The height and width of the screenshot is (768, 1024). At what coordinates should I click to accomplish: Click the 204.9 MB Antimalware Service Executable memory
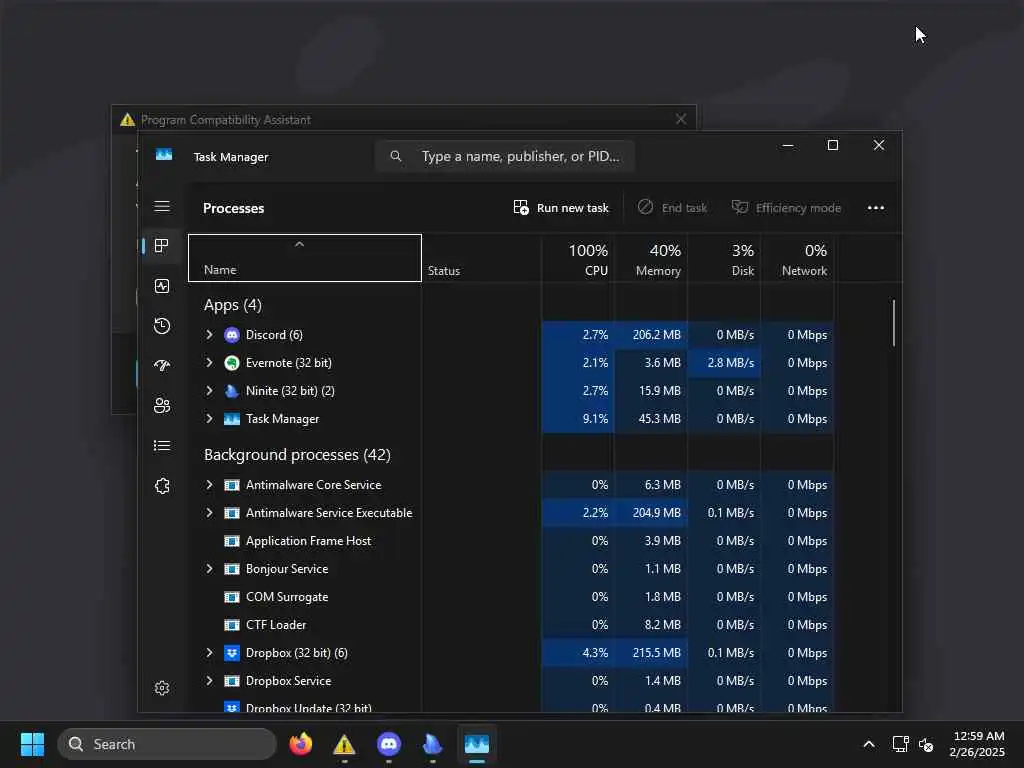point(656,513)
